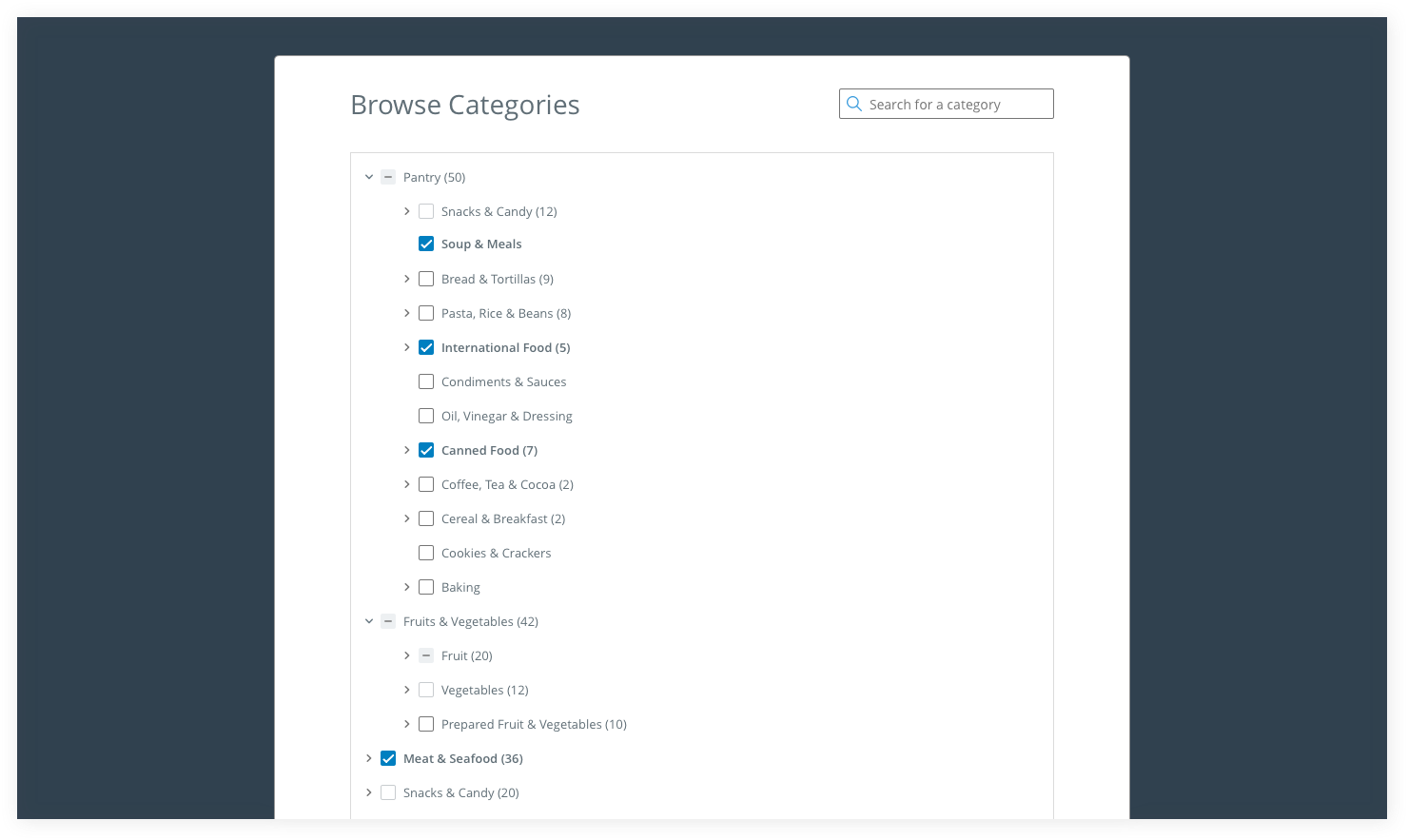This screenshot has height=840, width=1408.
Task: Select Snacks & Candy (12) label
Action: pyautogui.click(x=499, y=211)
